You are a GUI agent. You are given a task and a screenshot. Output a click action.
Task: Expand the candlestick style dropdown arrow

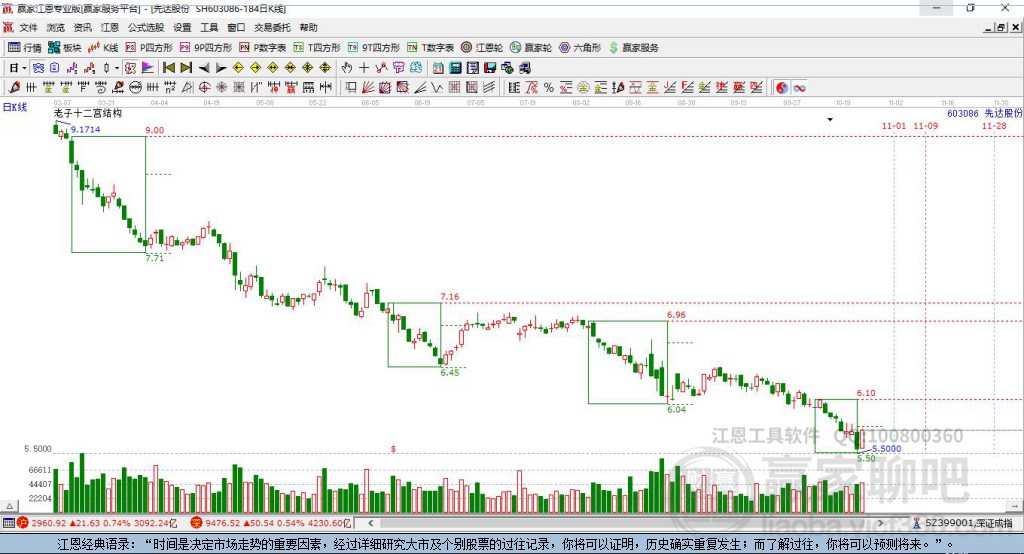(117, 68)
